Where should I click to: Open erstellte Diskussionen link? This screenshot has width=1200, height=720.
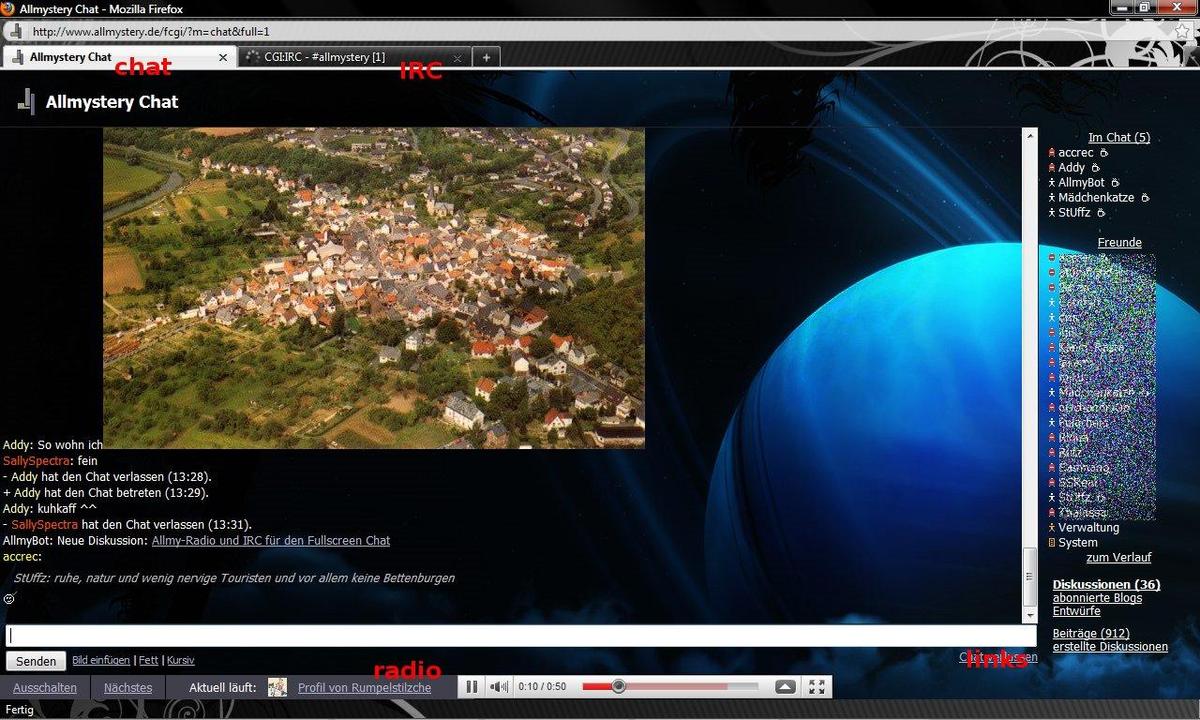[1110, 647]
